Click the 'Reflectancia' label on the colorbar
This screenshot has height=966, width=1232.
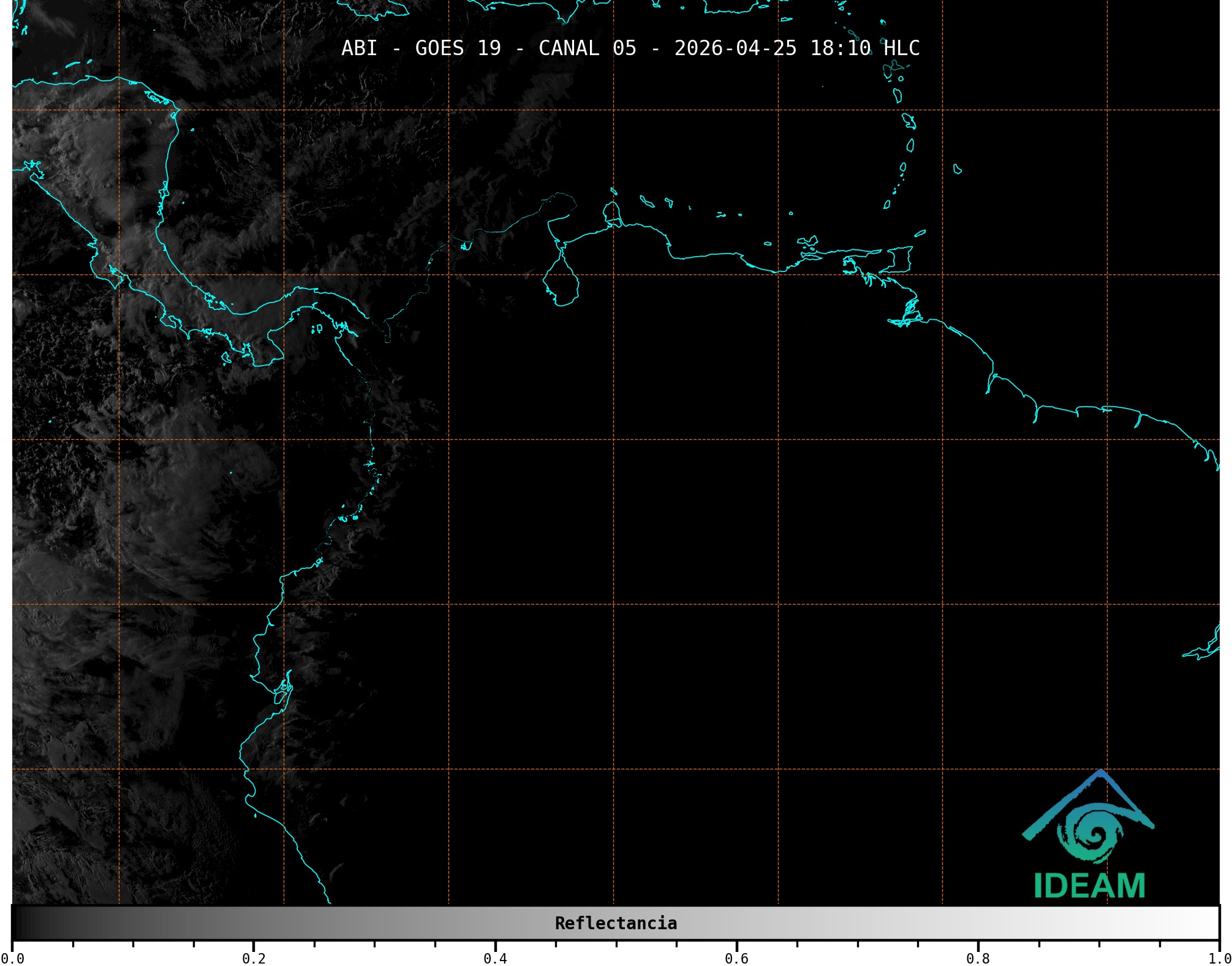click(616, 923)
